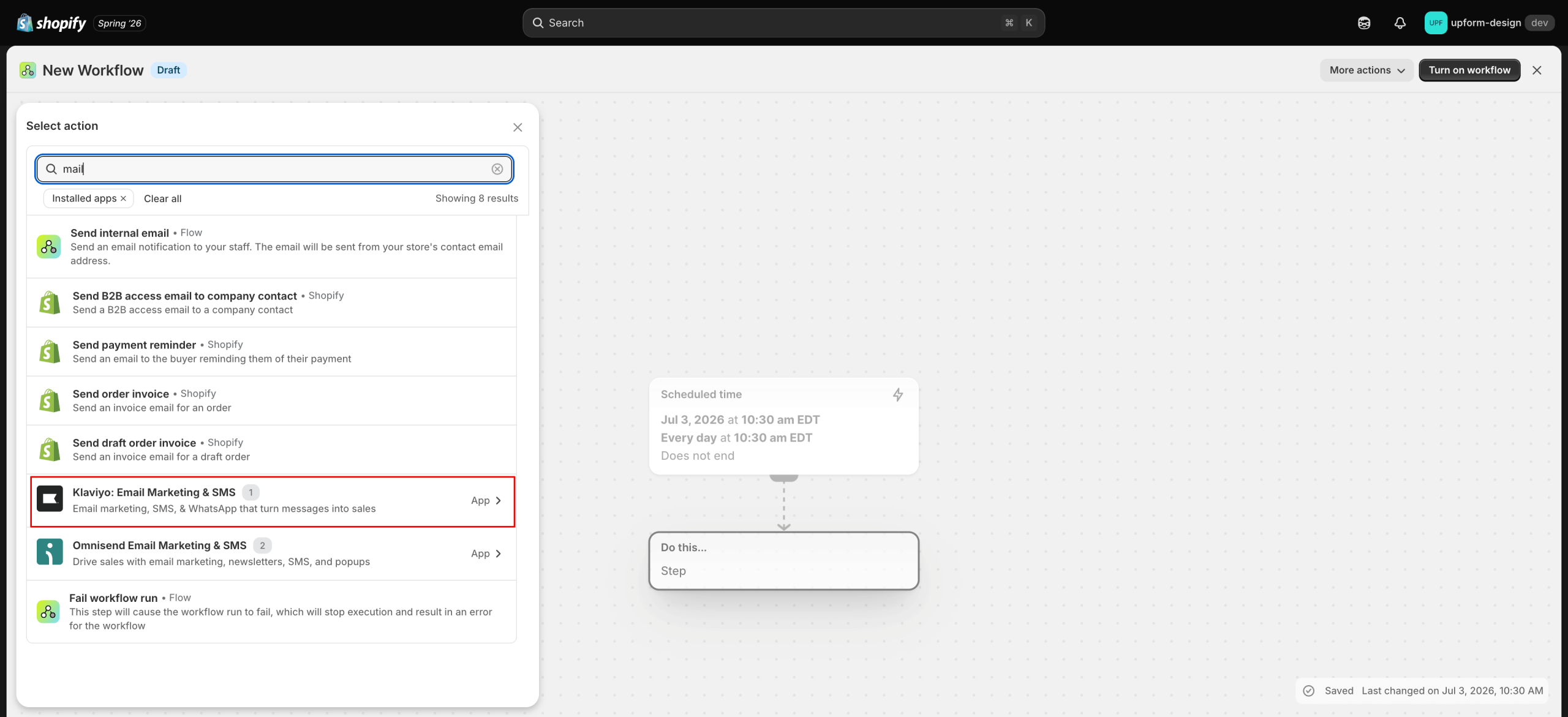Select the Fail workflow run action

[x=271, y=611]
